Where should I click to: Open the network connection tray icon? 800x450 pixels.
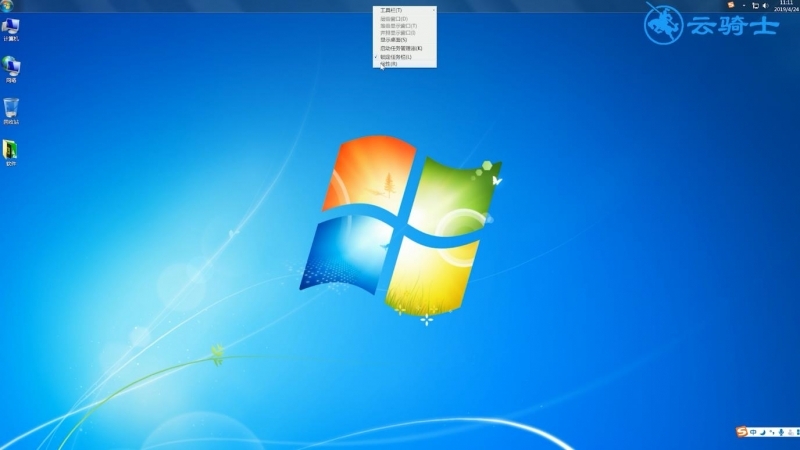(755, 6)
